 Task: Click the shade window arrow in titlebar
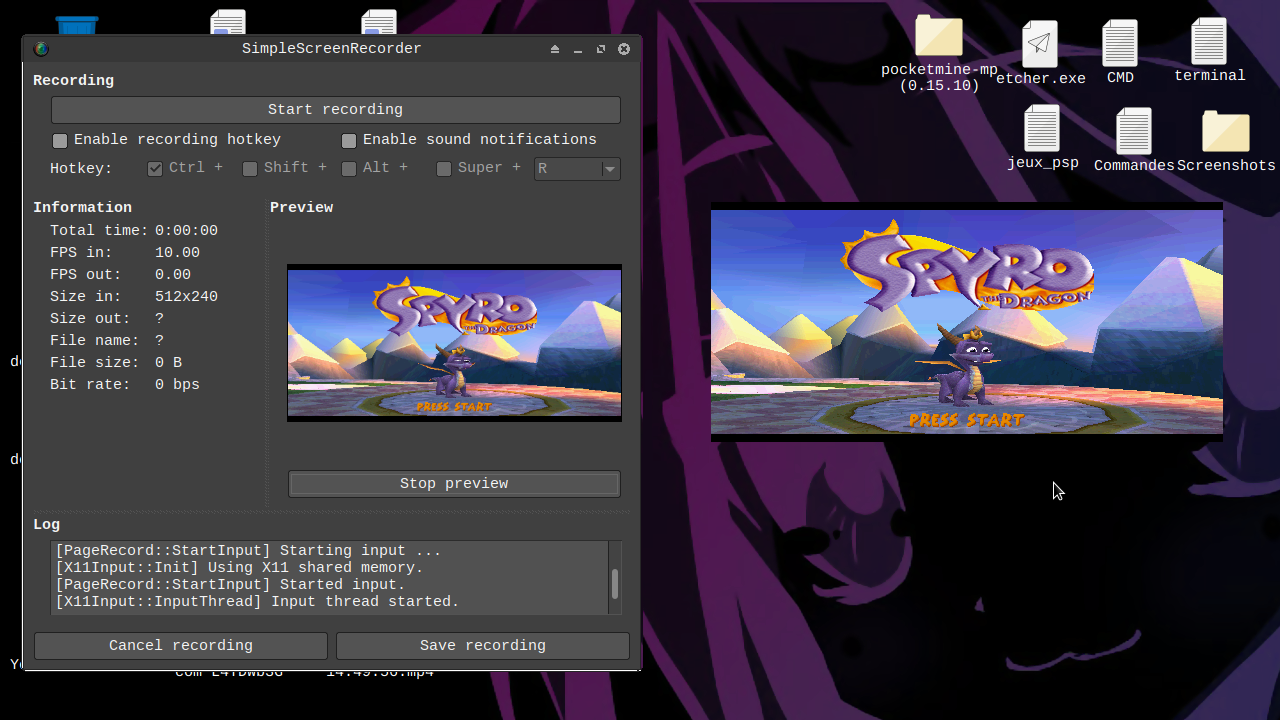(555, 49)
